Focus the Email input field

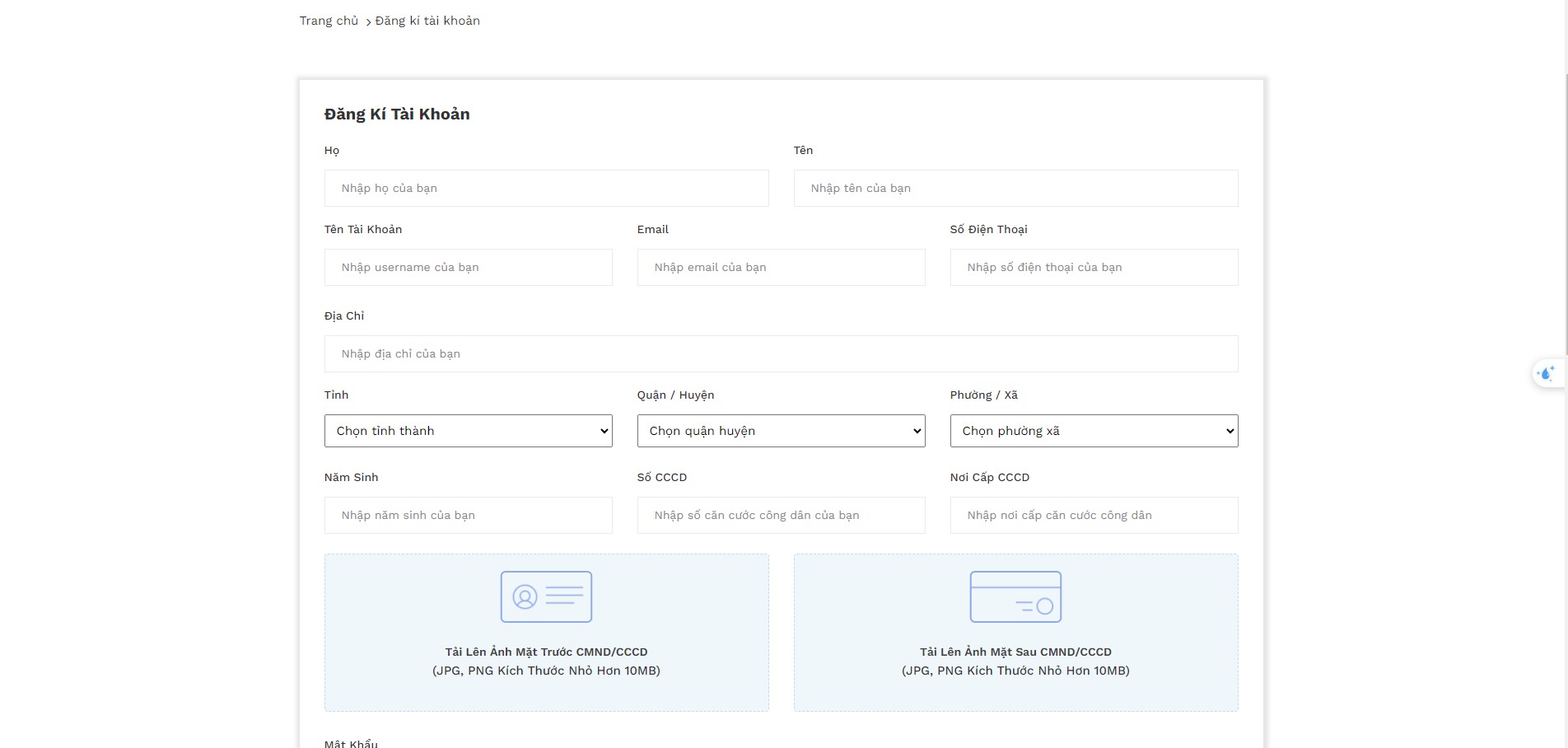[781, 267]
